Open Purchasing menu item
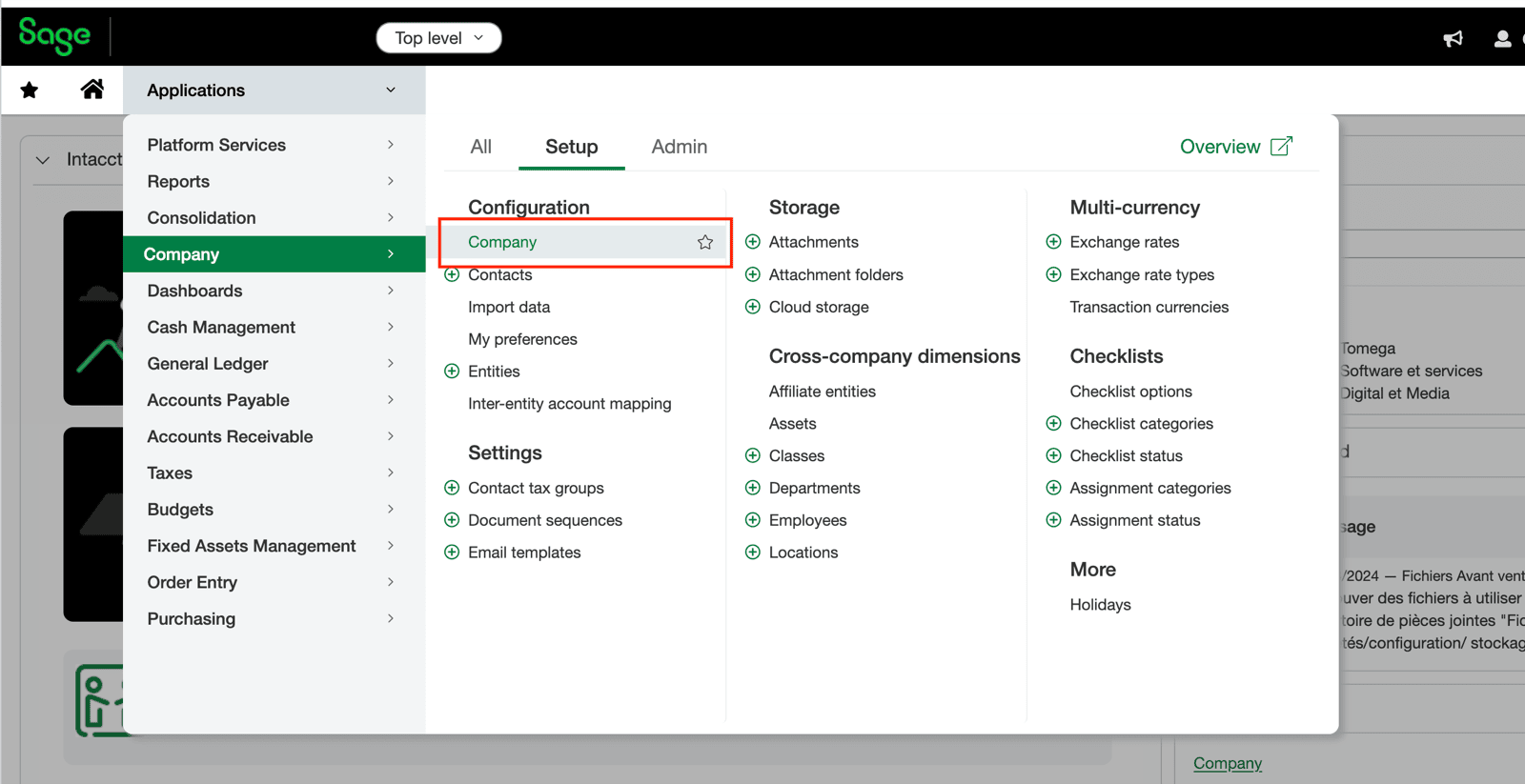Viewport: 1525px width, 784px height. 274,618
